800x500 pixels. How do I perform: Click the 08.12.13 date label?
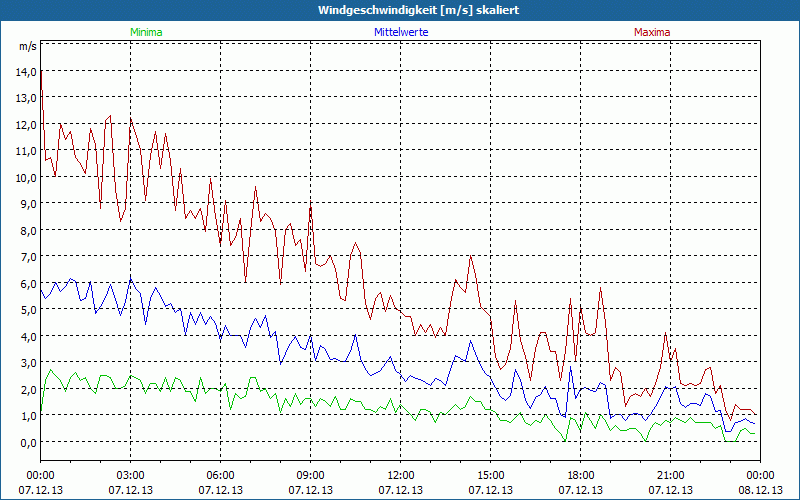[x=760, y=490]
